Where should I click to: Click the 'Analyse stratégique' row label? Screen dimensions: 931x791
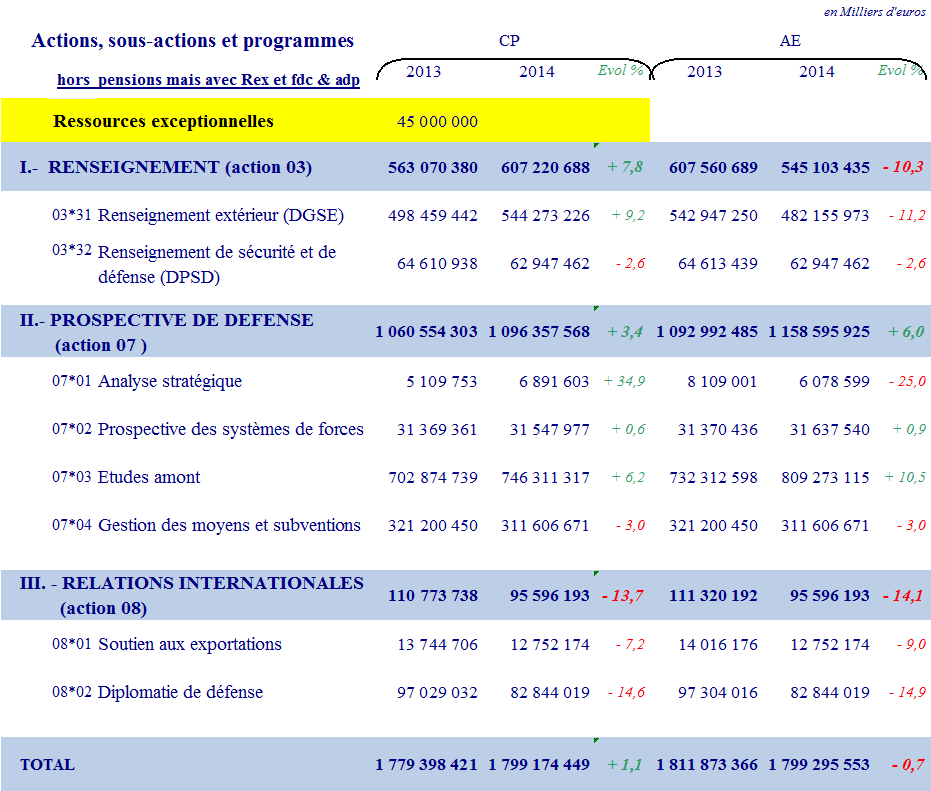(x=169, y=381)
